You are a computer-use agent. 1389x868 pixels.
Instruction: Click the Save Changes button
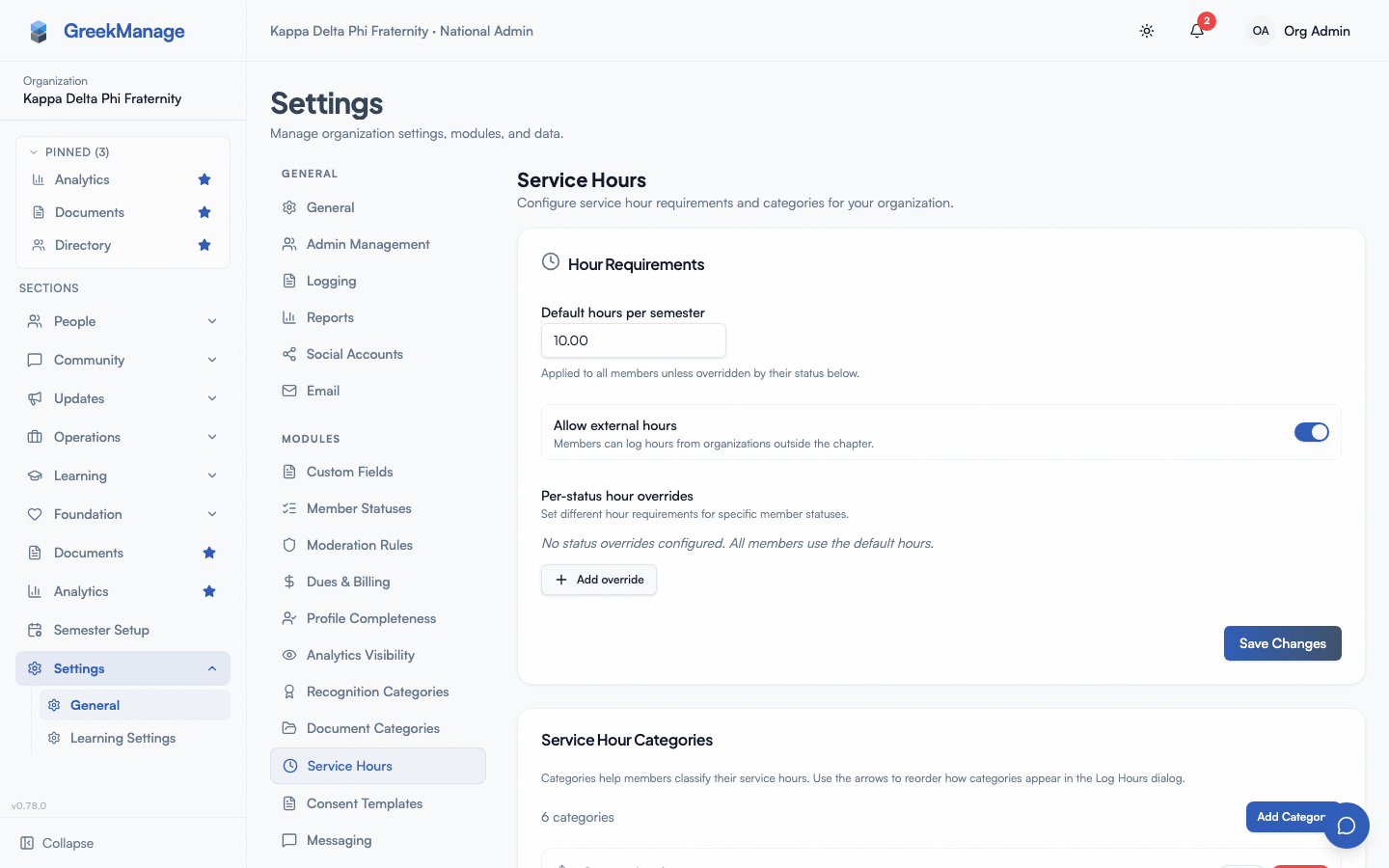tap(1283, 643)
